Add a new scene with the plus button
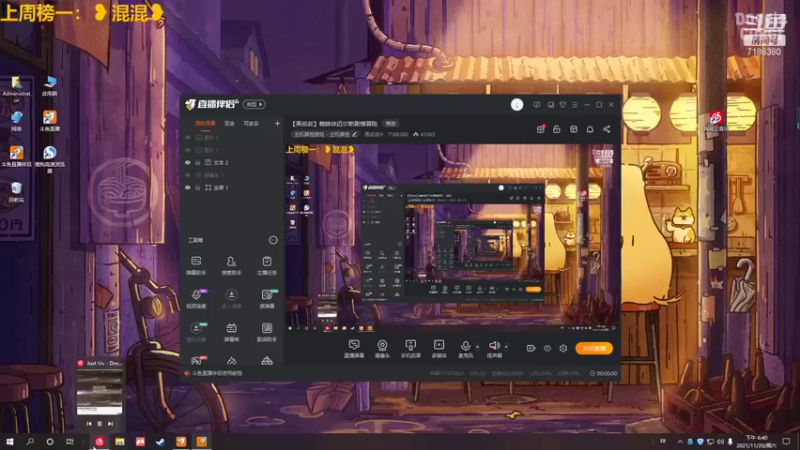The image size is (800, 450). click(x=277, y=123)
